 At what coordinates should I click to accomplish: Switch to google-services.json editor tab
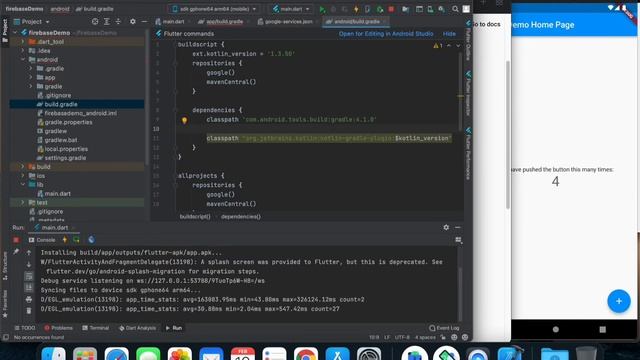click(286, 22)
